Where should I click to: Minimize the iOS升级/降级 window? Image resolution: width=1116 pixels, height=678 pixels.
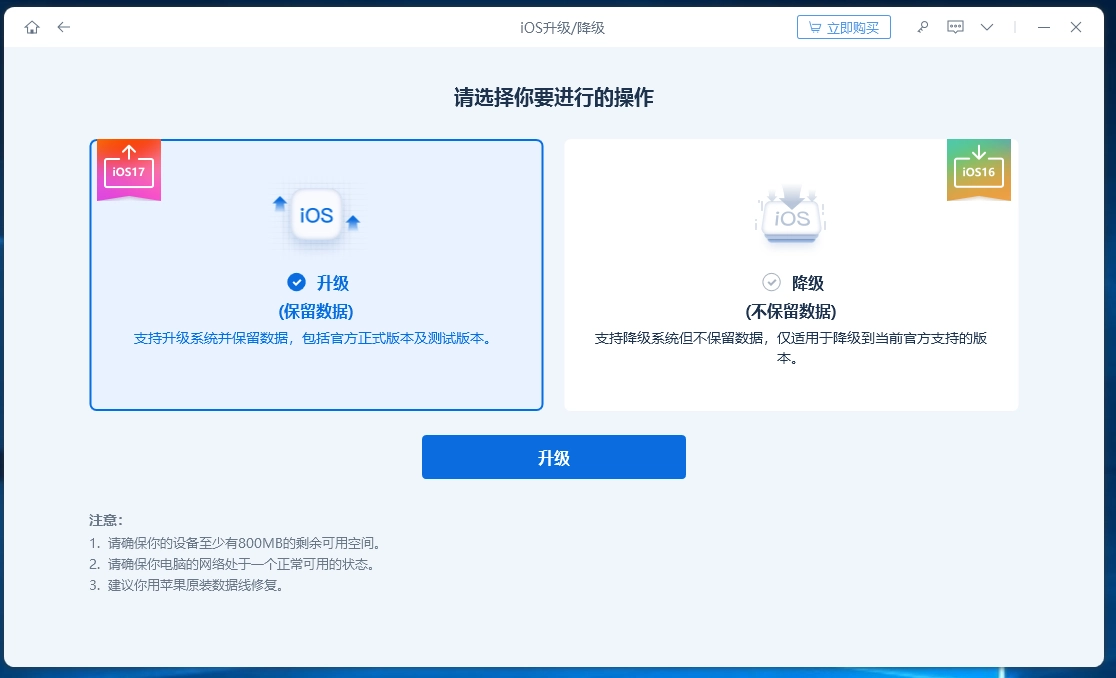click(1043, 27)
